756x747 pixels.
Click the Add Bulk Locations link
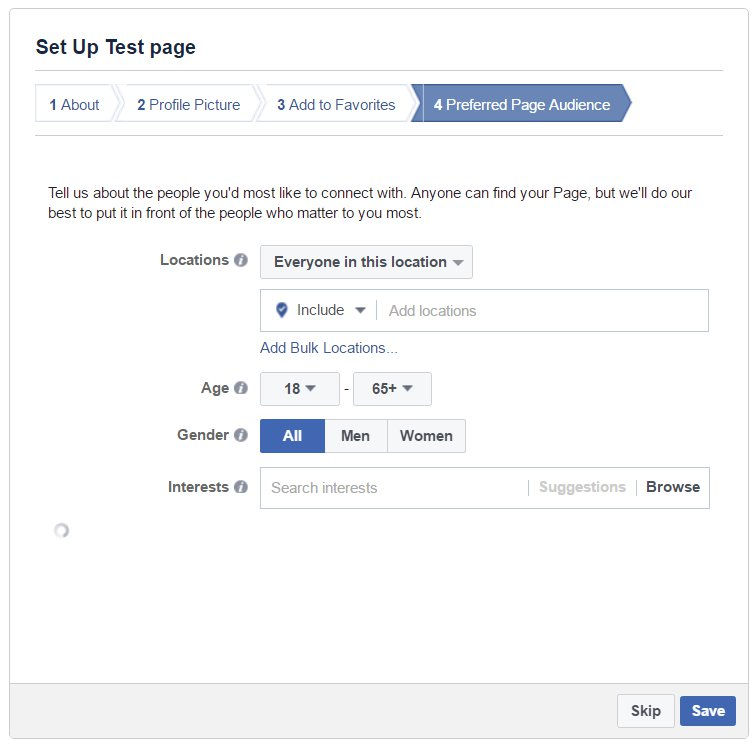(x=329, y=348)
